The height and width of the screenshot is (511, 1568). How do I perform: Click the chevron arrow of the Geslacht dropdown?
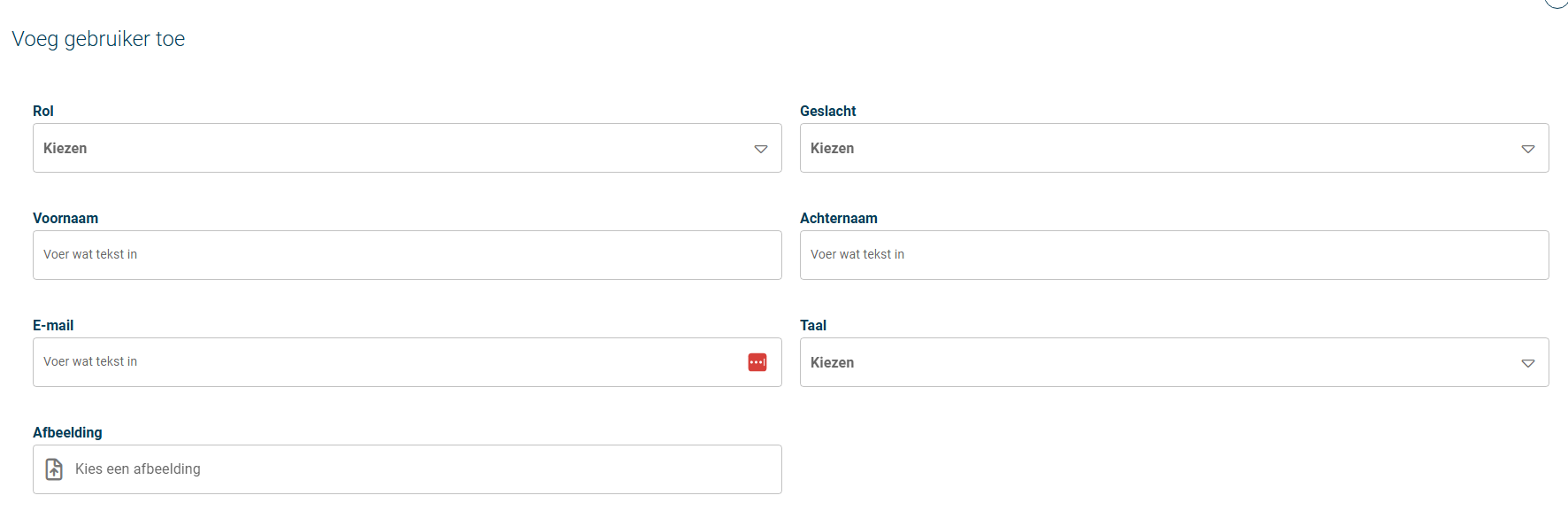(x=1528, y=149)
